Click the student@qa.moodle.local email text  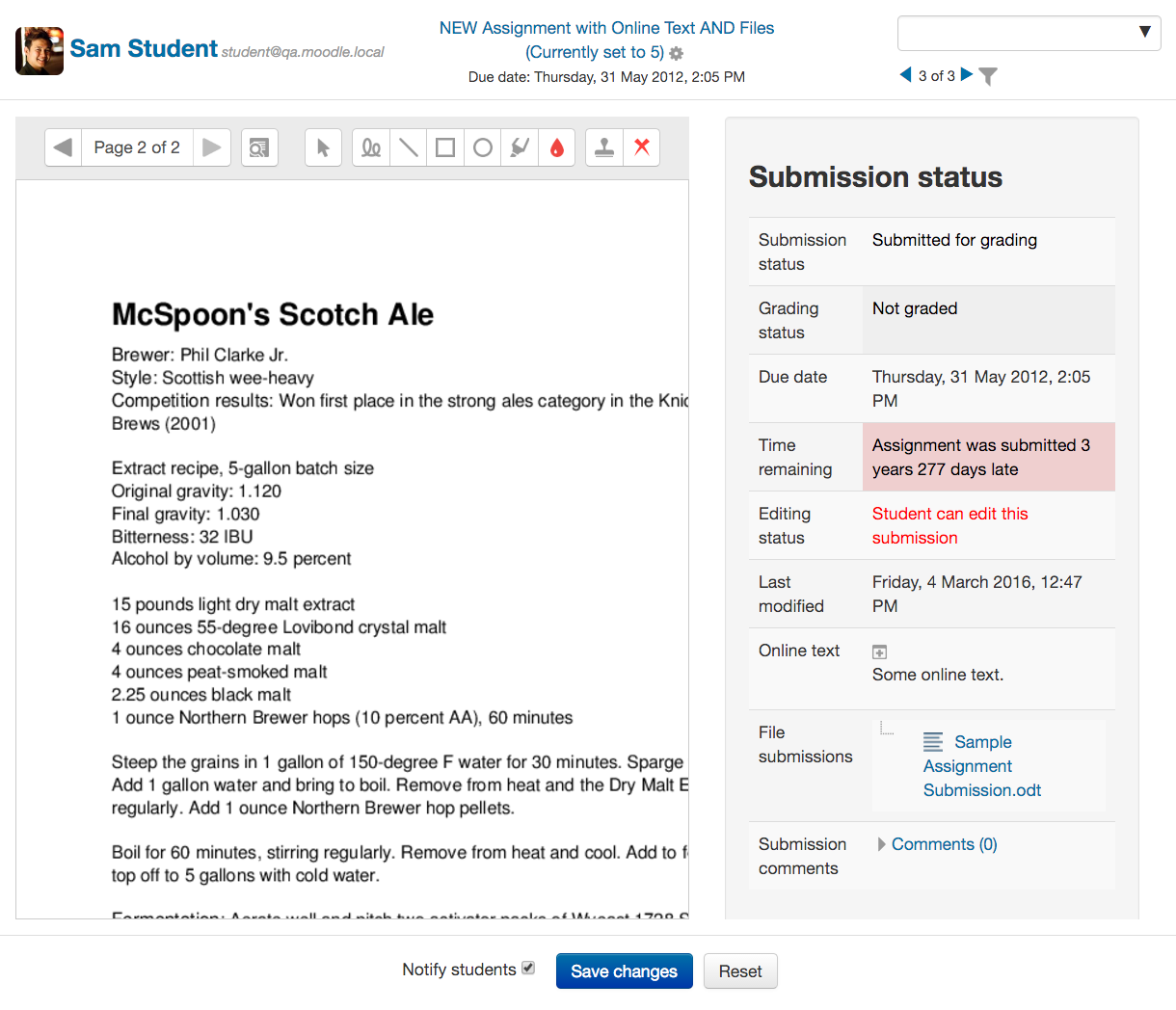303,52
